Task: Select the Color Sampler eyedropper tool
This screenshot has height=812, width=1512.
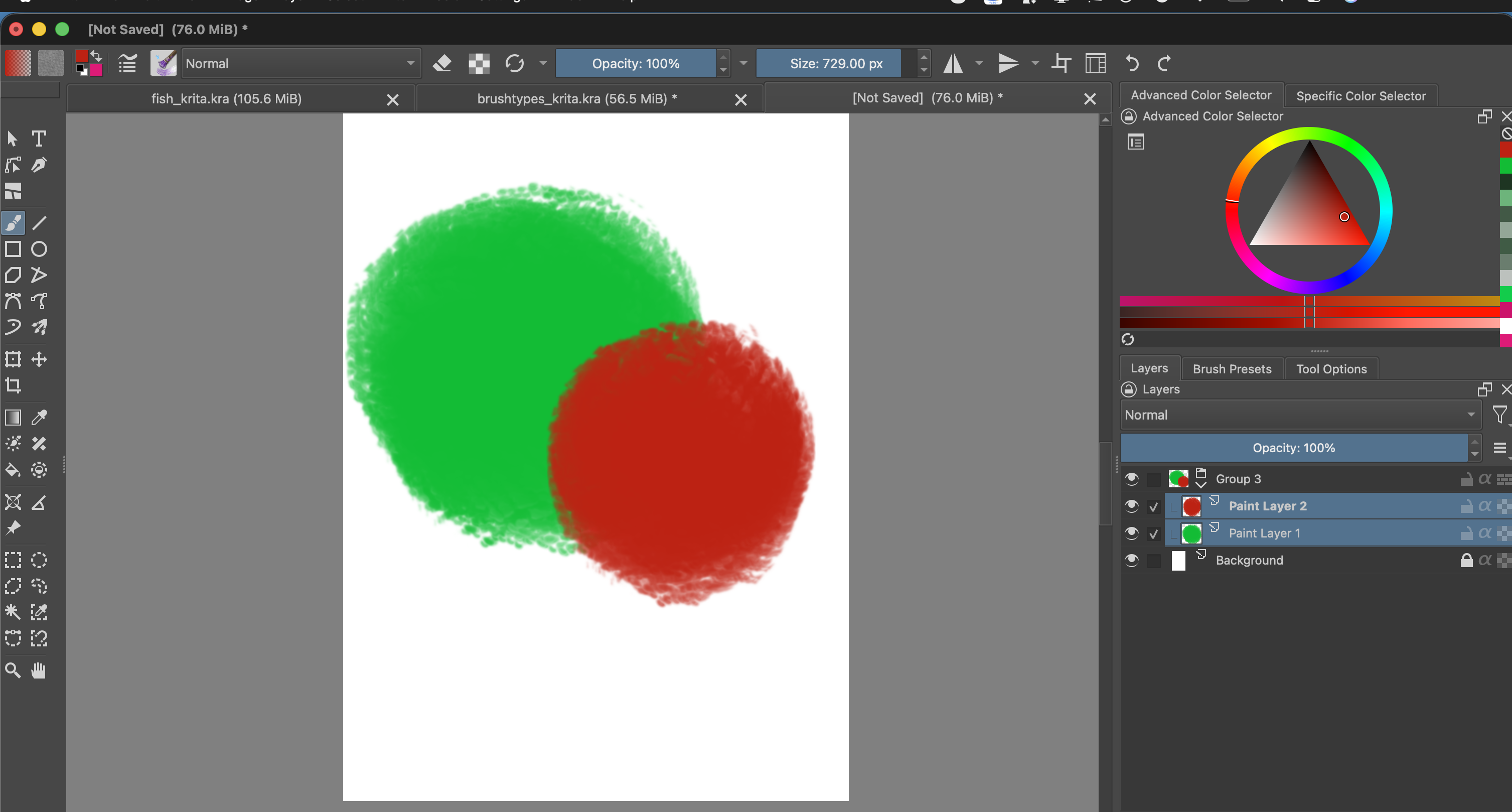Action: pyautogui.click(x=39, y=418)
